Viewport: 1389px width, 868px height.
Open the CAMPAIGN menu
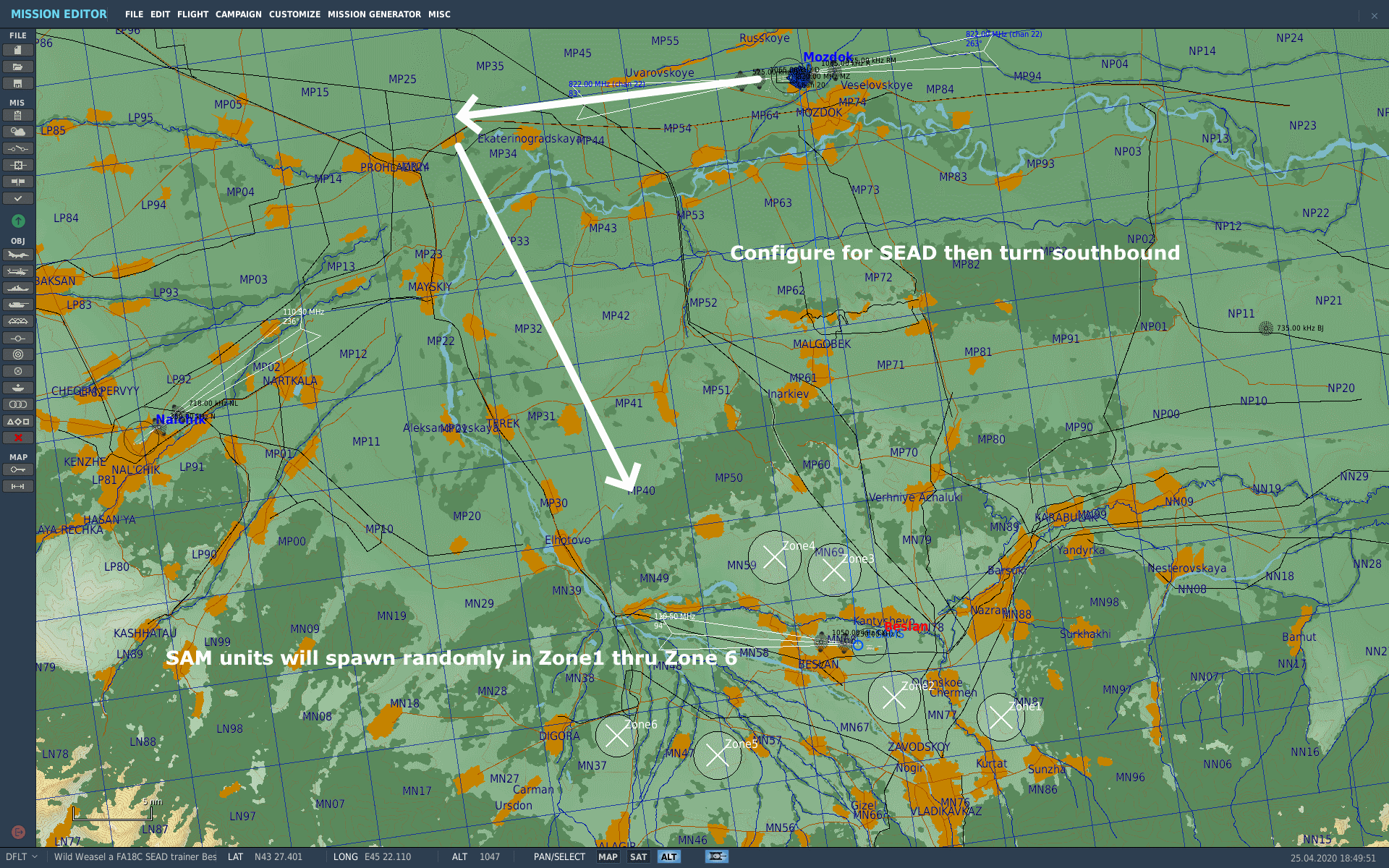(x=238, y=14)
